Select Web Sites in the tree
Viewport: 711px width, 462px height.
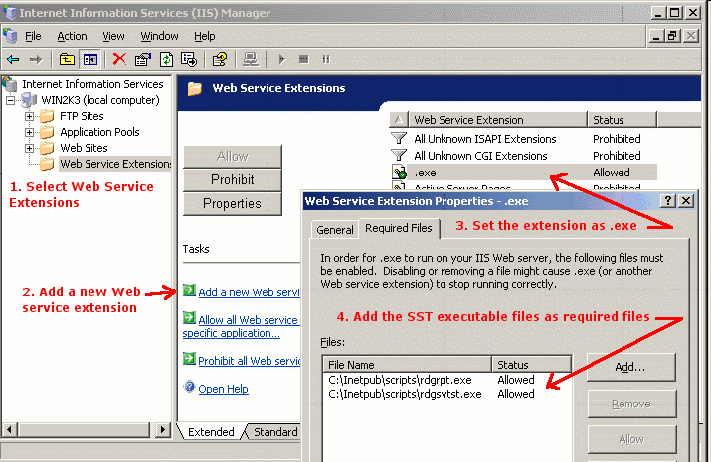(x=84, y=148)
